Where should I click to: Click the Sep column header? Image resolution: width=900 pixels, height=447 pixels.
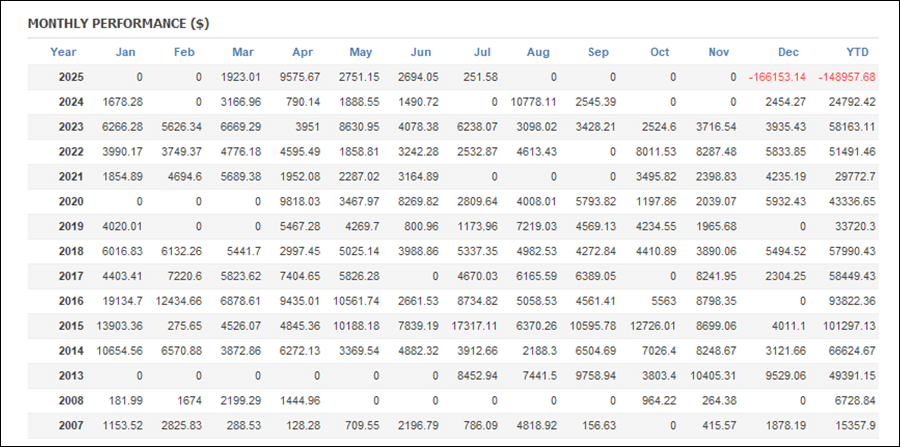(598, 52)
